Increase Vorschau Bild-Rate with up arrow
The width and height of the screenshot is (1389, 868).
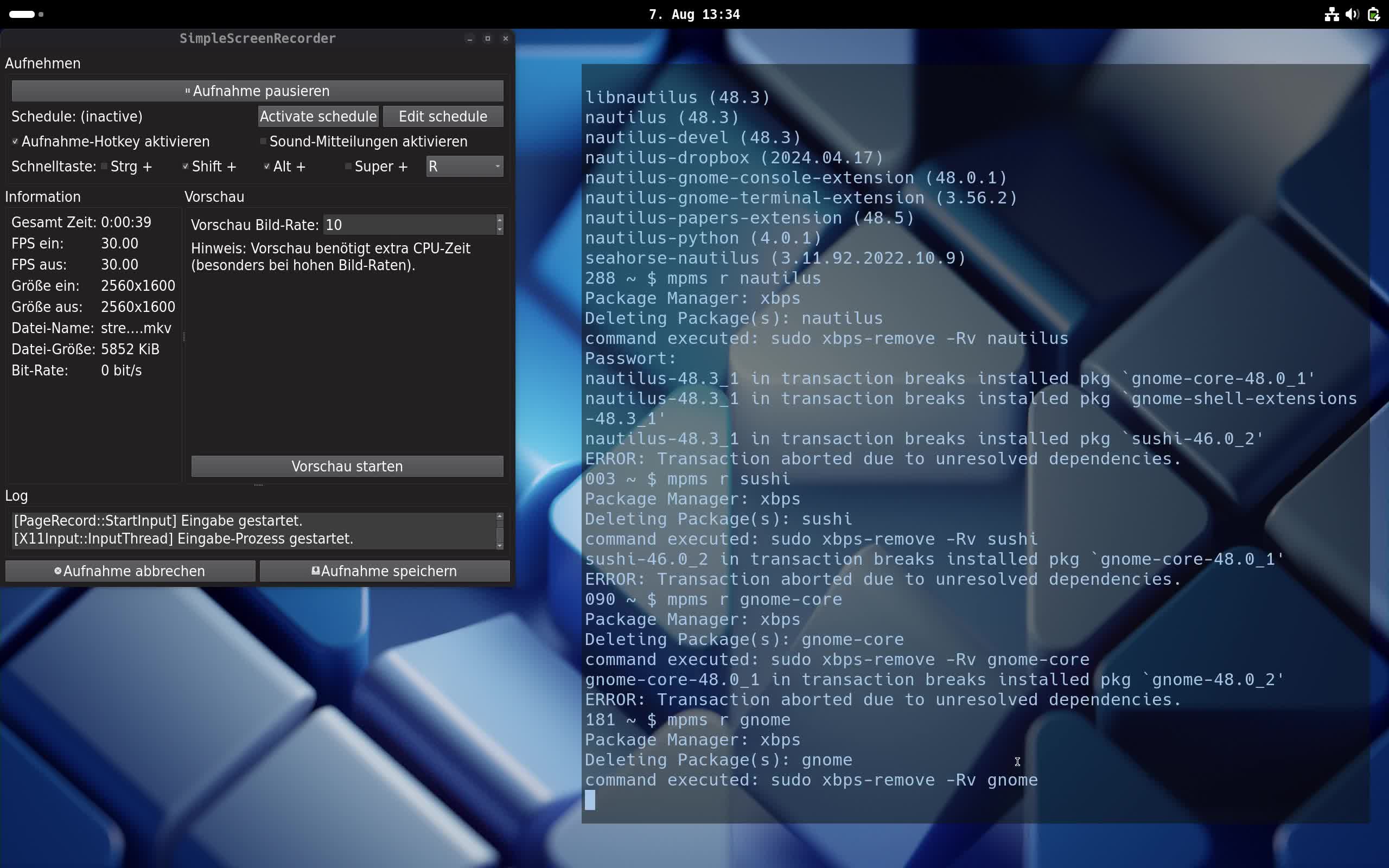coord(499,220)
